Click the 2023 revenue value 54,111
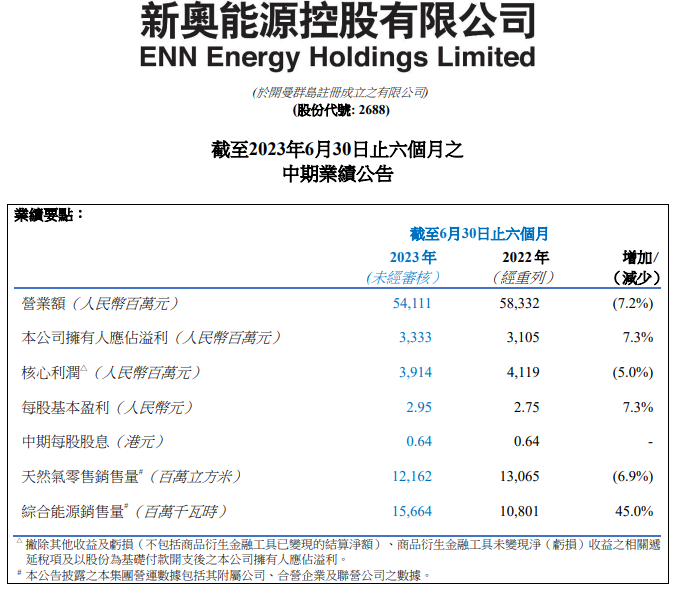The image size is (676, 599). (412, 304)
